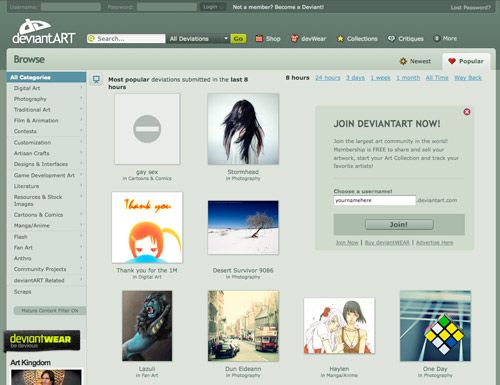Open Critiques speech bubble link
The height and width of the screenshot is (385, 500).
coord(406,39)
